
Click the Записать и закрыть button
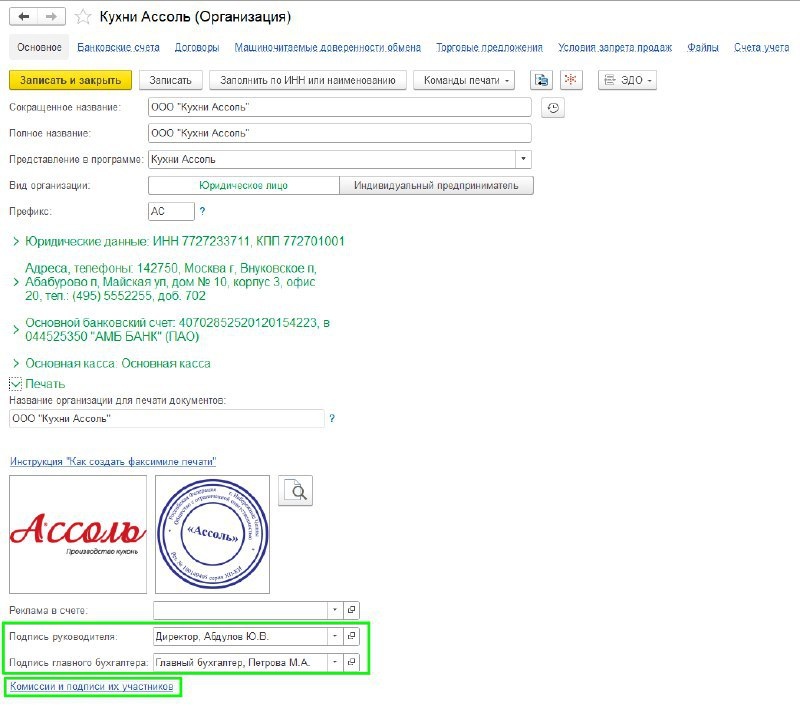[x=70, y=80]
